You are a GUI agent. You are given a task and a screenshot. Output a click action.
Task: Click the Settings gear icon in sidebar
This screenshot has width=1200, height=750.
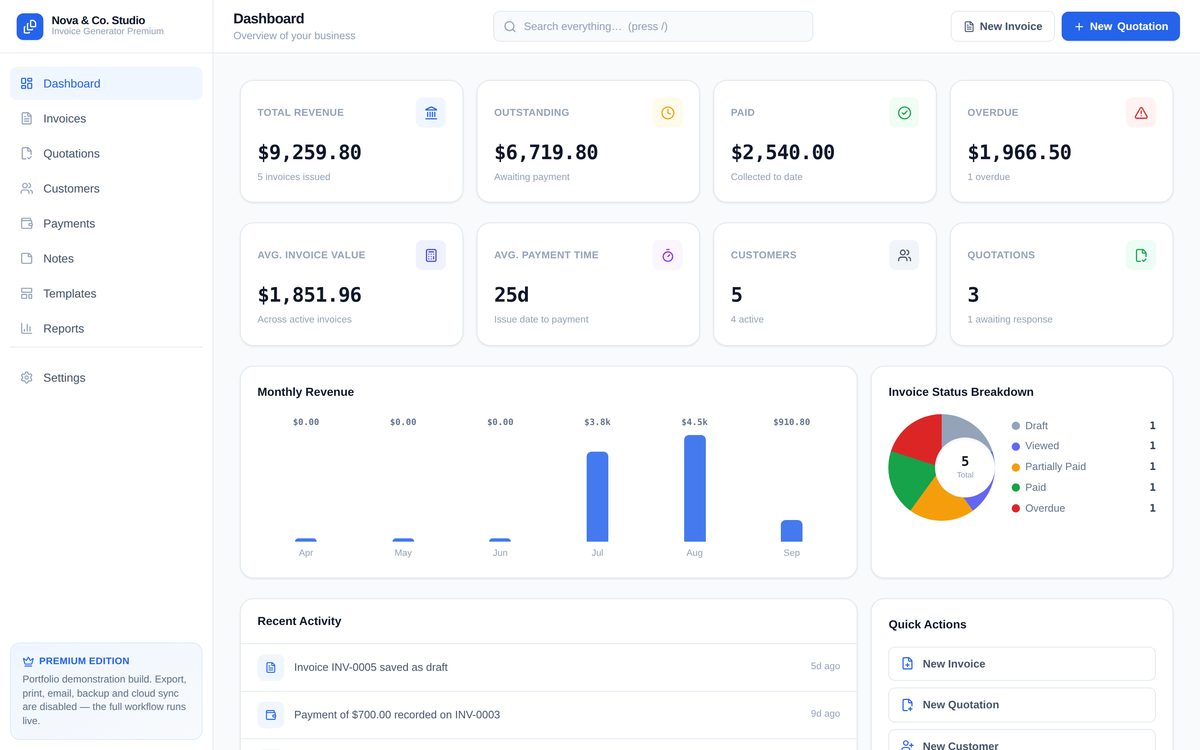coord(27,378)
